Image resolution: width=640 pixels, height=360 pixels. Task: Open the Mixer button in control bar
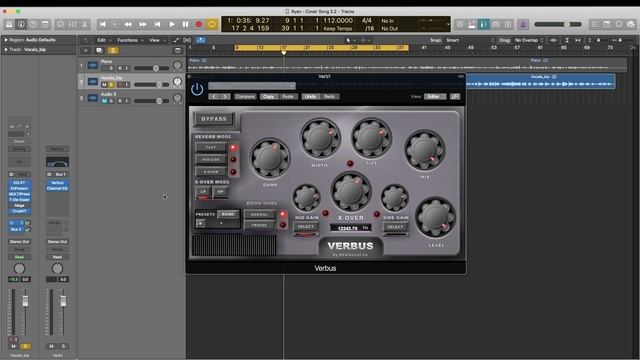tap(72, 24)
